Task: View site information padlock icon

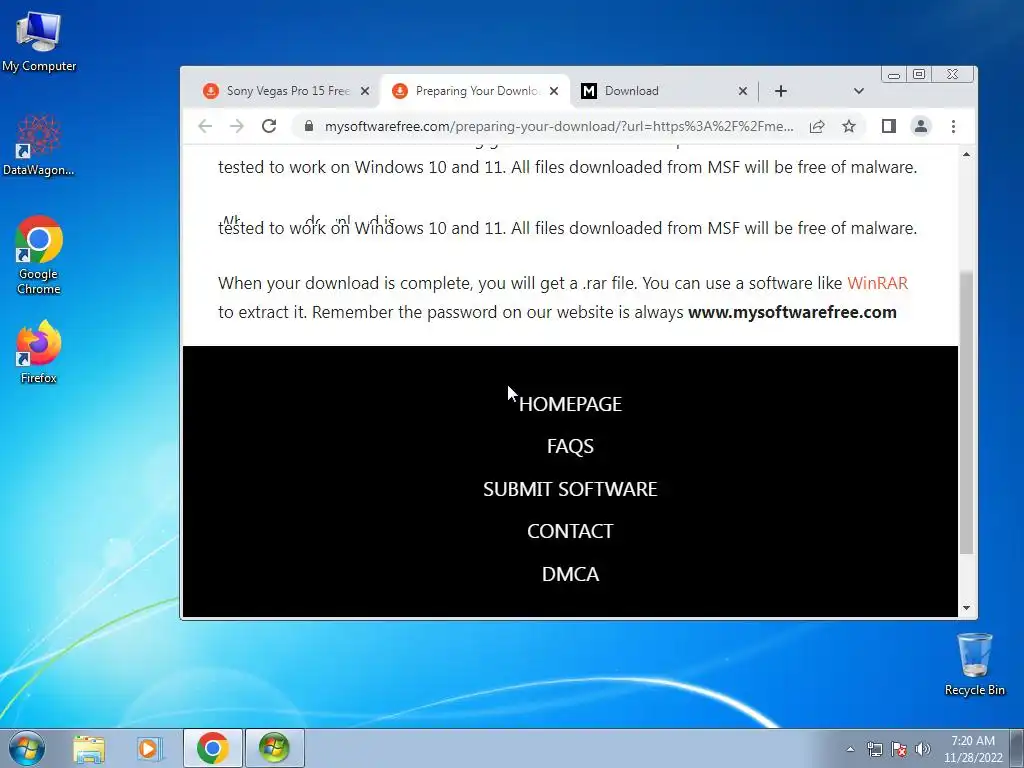Action: click(x=309, y=126)
